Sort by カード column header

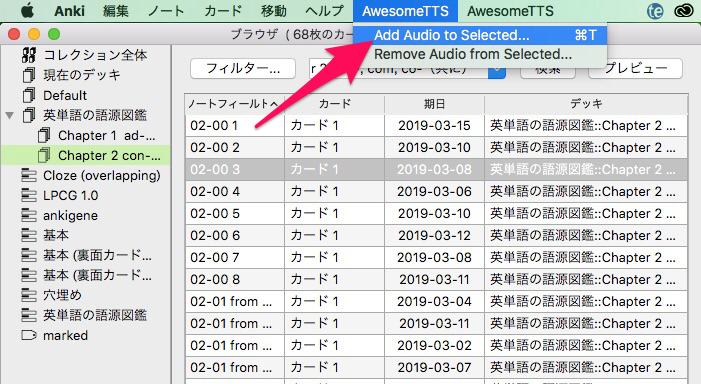click(334, 104)
